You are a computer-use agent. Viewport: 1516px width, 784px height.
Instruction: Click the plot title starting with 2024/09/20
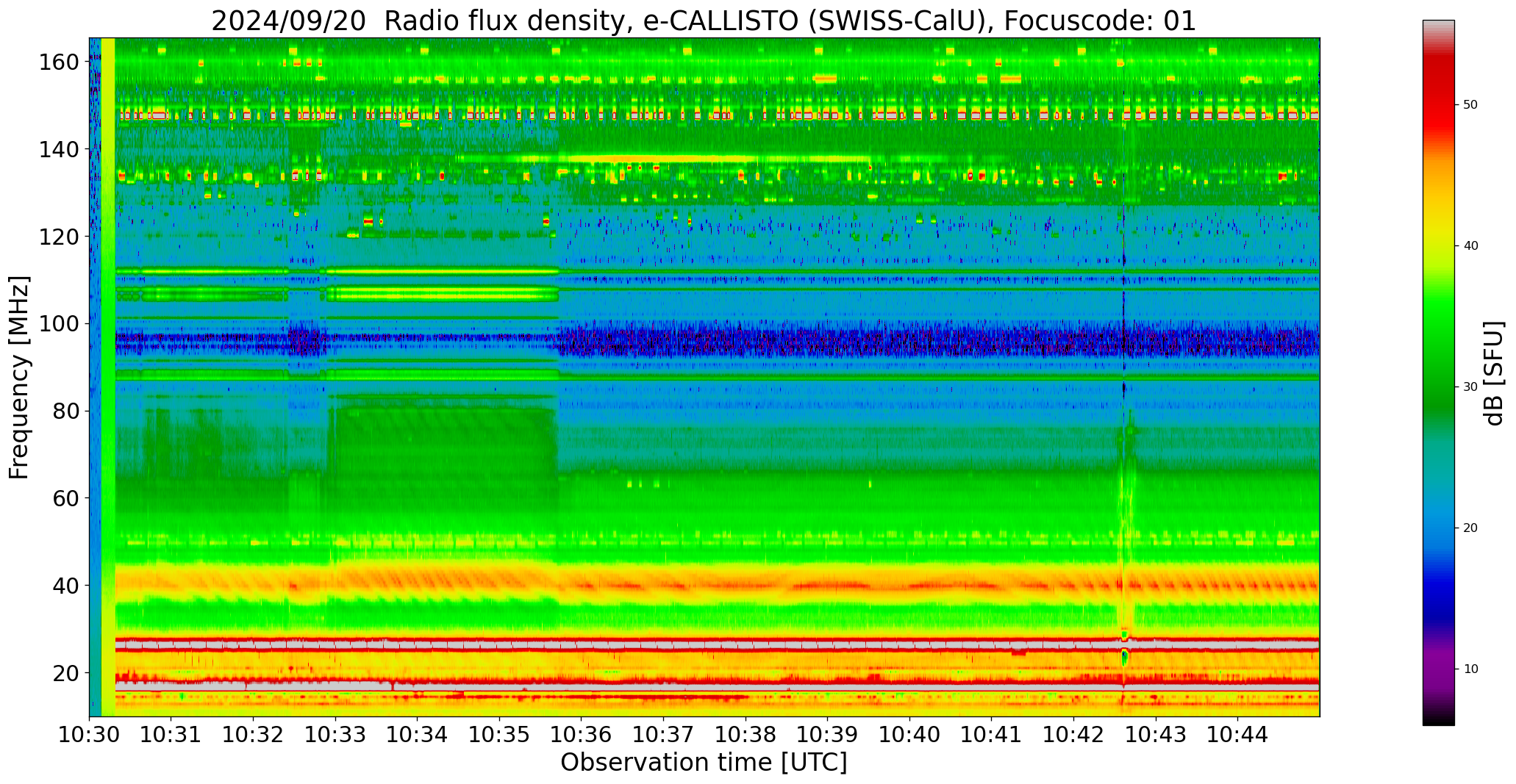(704, 21)
